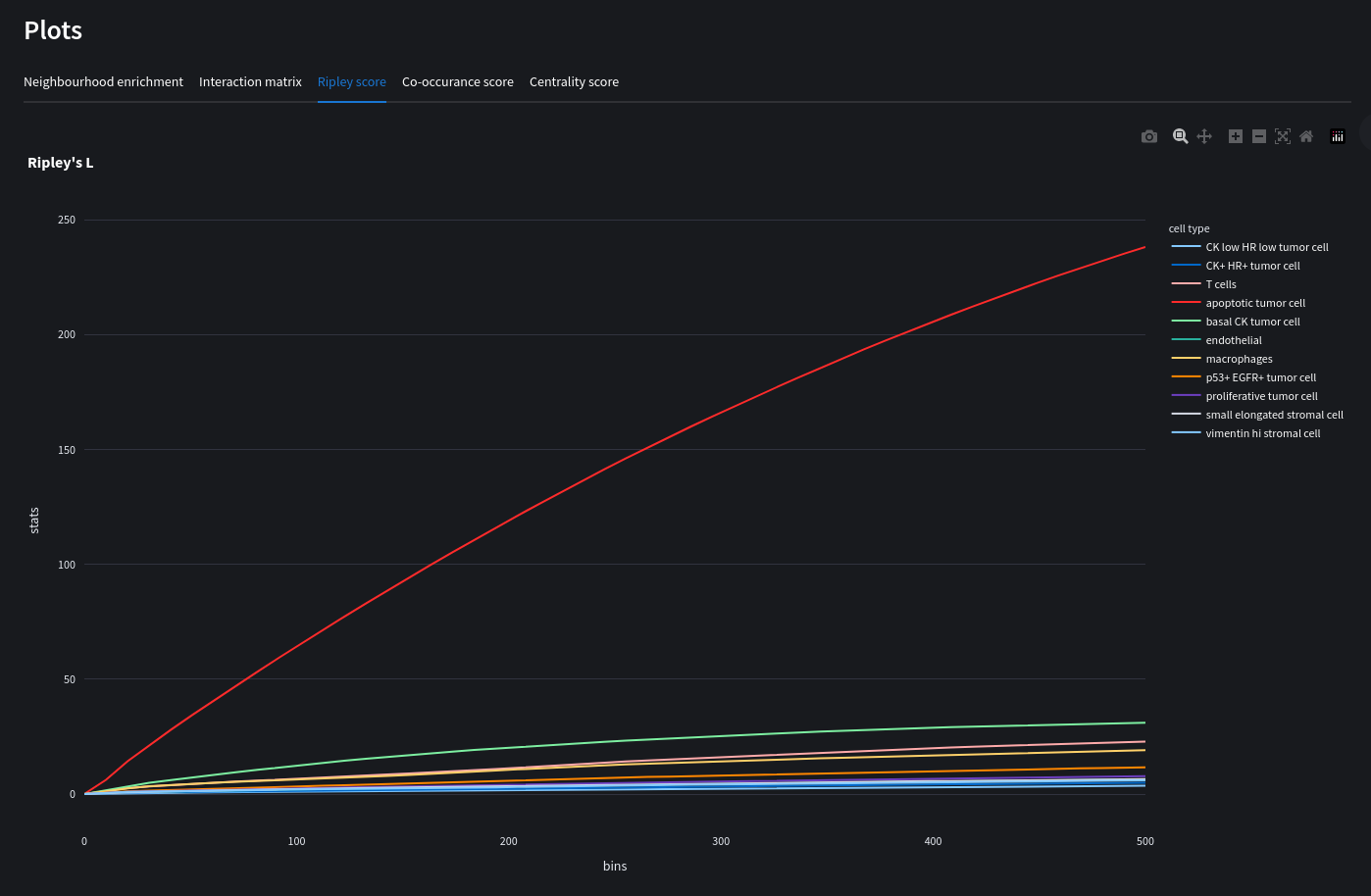Viewport: 1371px width, 896px height.
Task: Hide the CK+ HR+ tumor cell trace
Action: (1236, 266)
